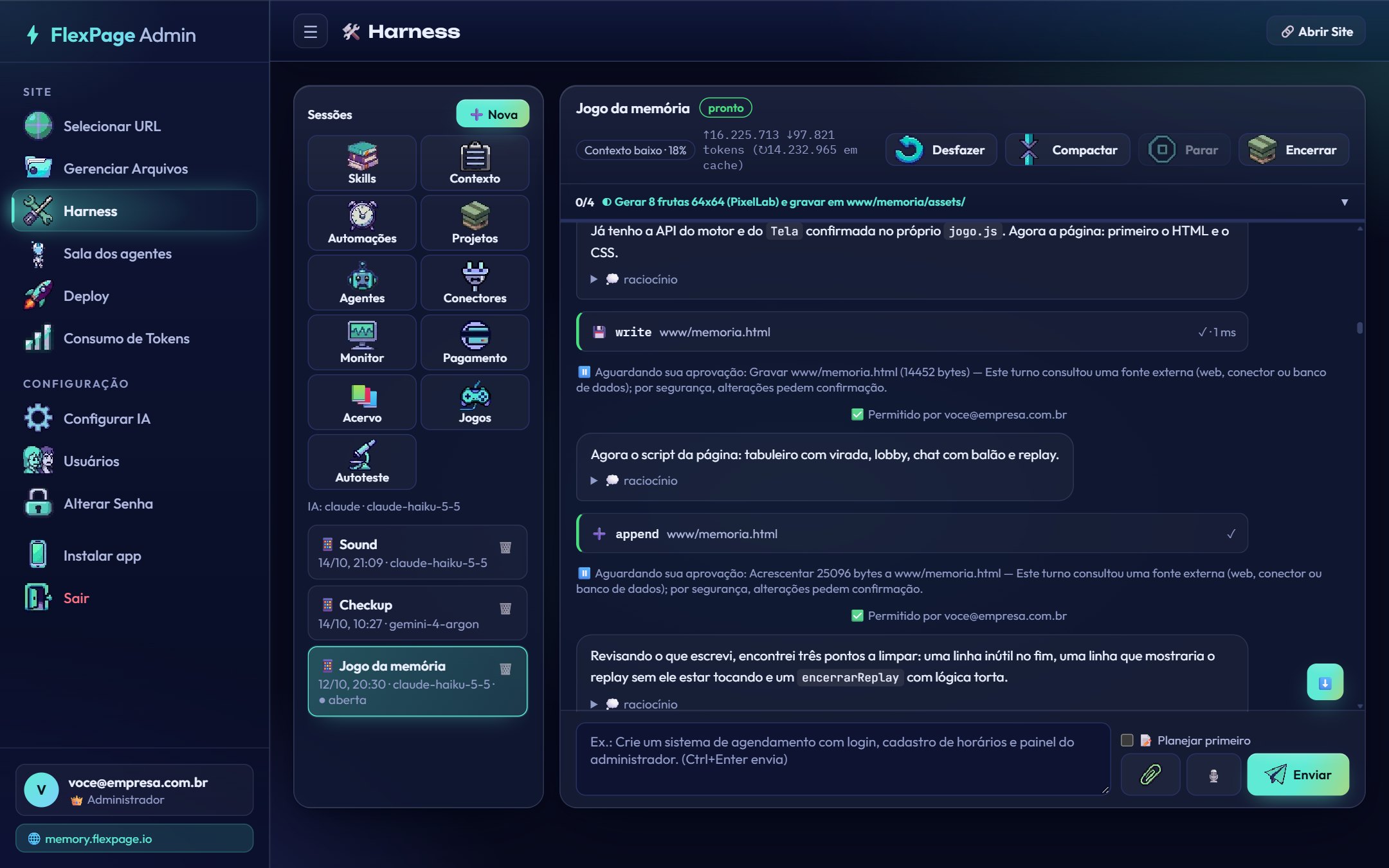Jump to latest message with down-arrow button
Image resolution: width=1389 pixels, height=868 pixels.
tap(1325, 682)
